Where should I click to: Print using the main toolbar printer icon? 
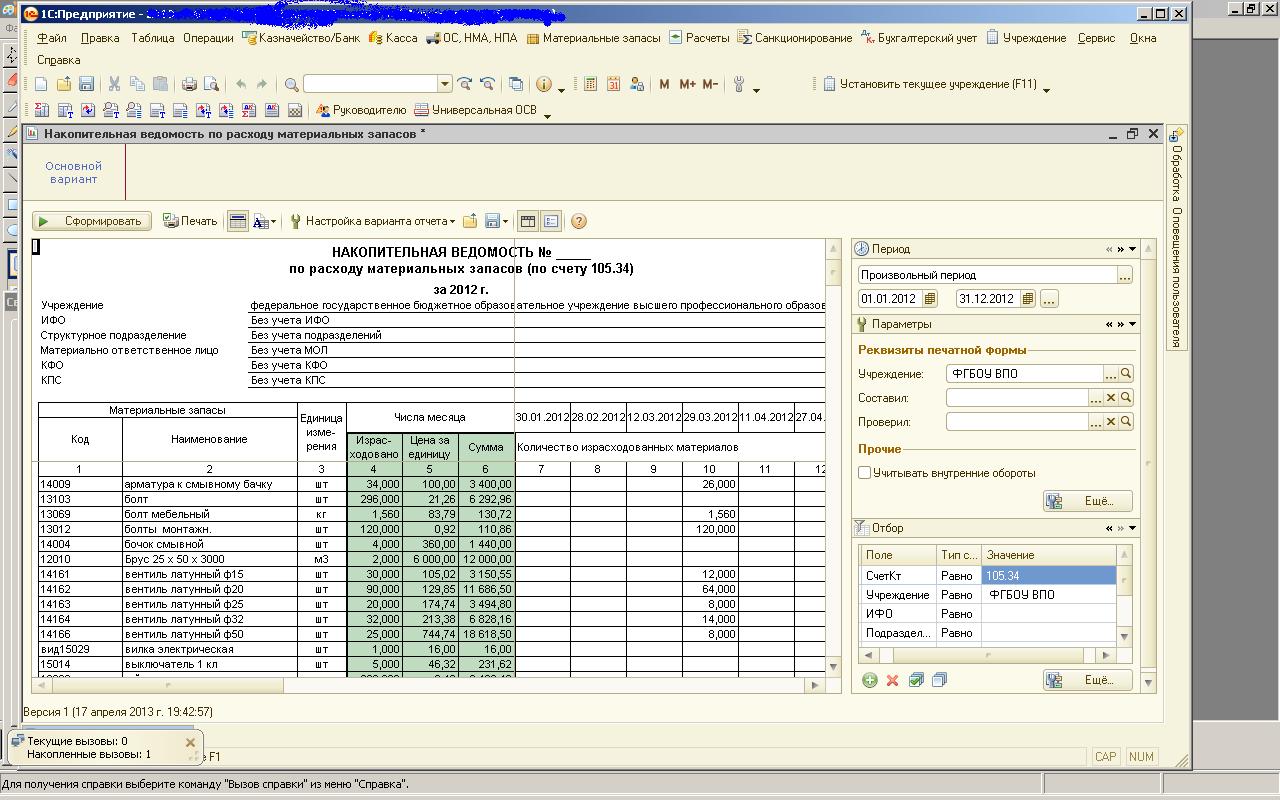coord(189,85)
